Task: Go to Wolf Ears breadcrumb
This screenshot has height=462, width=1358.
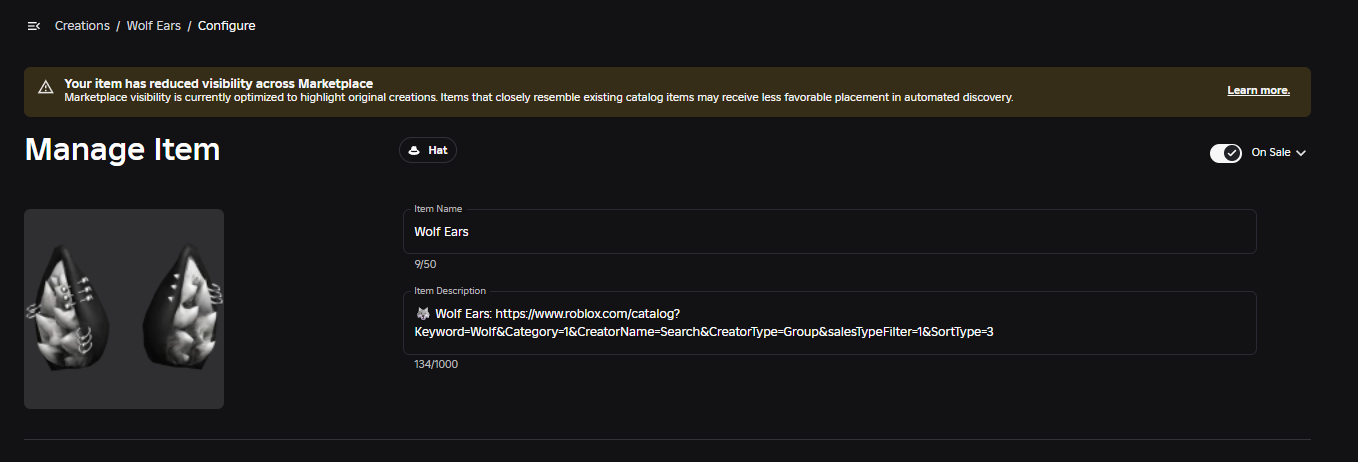Action: tap(154, 26)
